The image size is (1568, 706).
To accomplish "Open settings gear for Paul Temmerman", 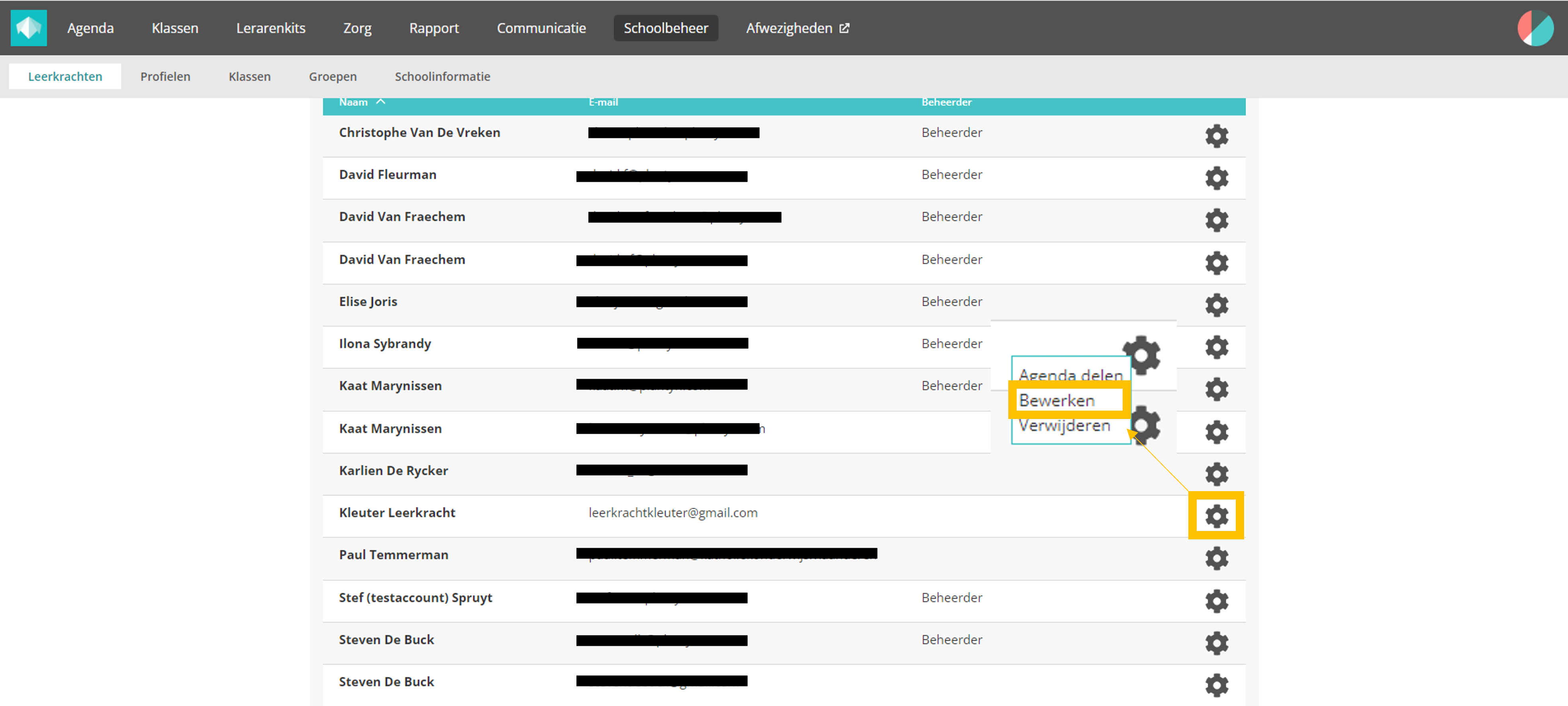I will click(1216, 558).
